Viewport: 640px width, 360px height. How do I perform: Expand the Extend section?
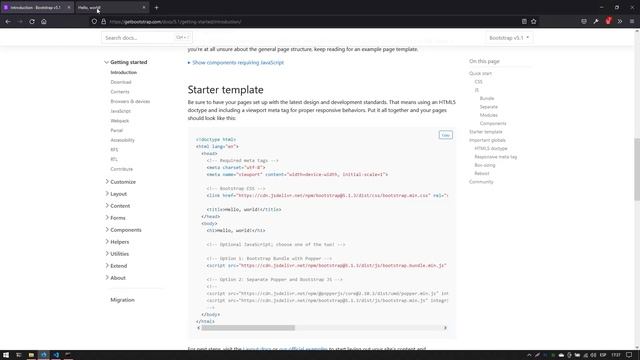point(116,266)
